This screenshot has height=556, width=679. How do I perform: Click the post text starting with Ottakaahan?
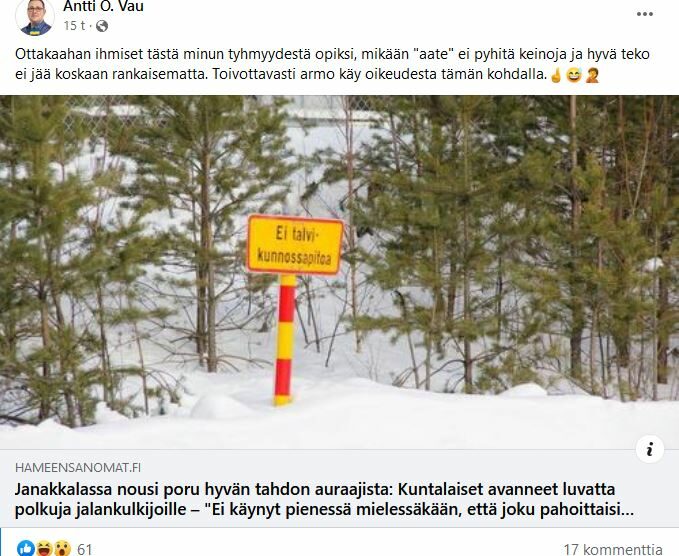pyautogui.click(x=332, y=65)
